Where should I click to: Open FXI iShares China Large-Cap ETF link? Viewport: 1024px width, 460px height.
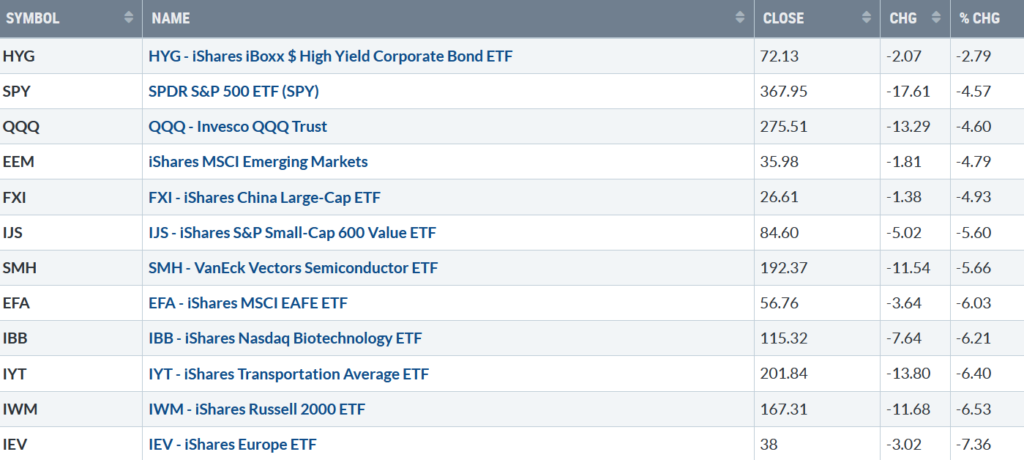coord(264,197)
